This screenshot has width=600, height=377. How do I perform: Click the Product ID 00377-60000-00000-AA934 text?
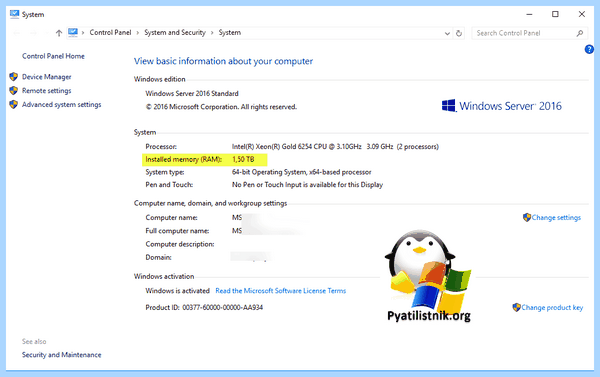tap(204, 307)
